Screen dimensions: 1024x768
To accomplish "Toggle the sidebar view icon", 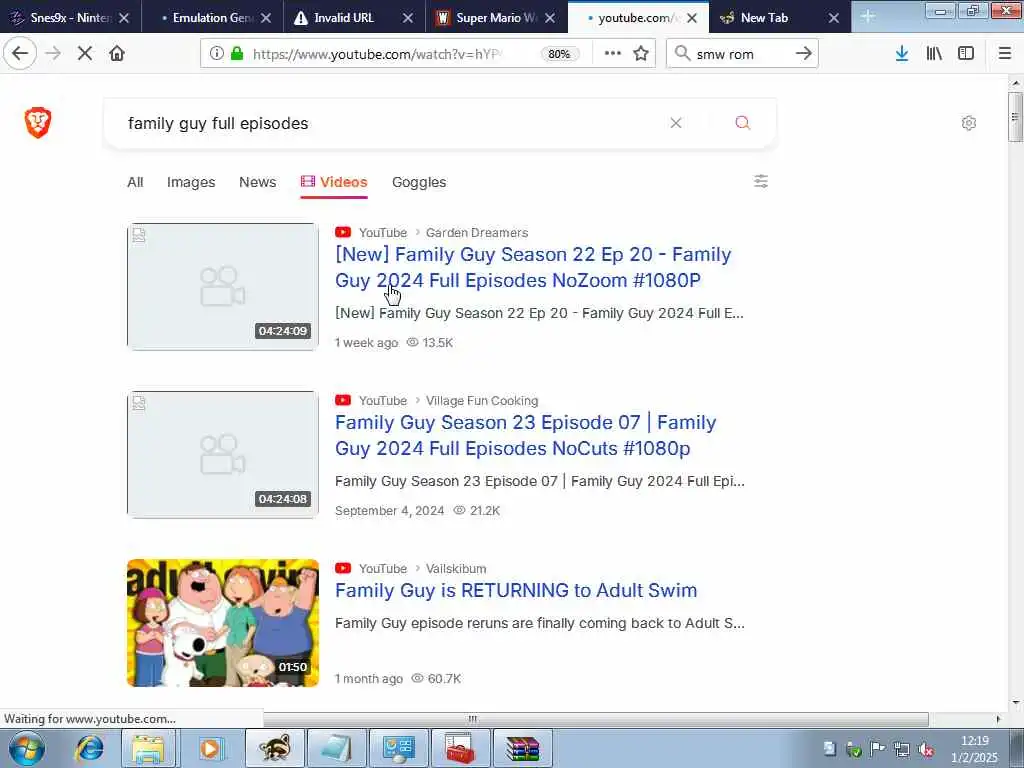I will click(966, 54).
